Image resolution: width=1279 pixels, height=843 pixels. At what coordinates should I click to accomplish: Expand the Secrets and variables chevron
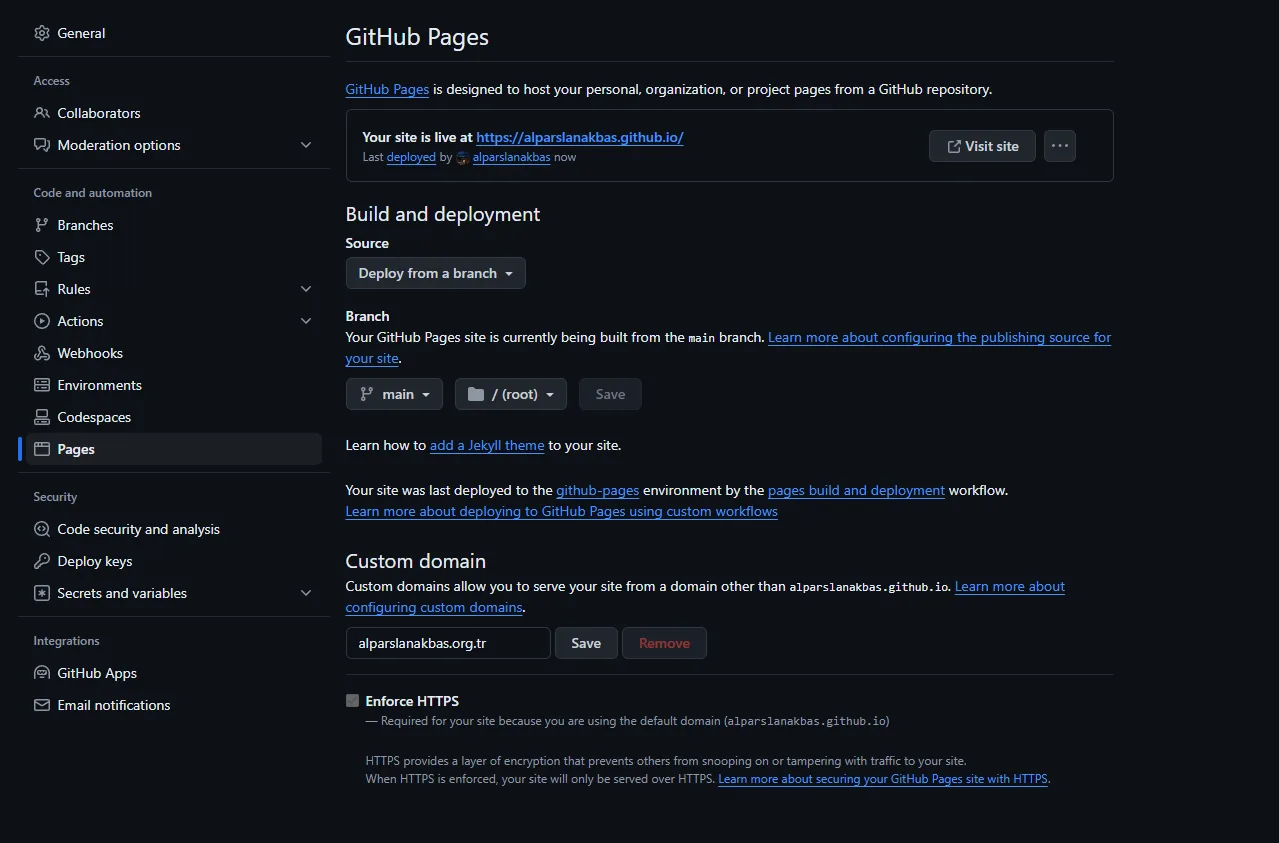point(306,593)
